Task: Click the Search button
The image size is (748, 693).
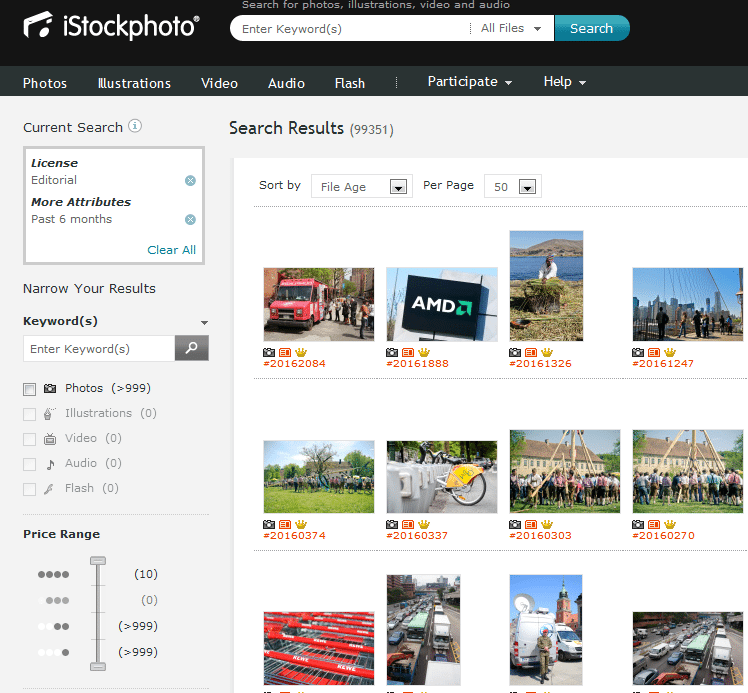Action: 592,28
